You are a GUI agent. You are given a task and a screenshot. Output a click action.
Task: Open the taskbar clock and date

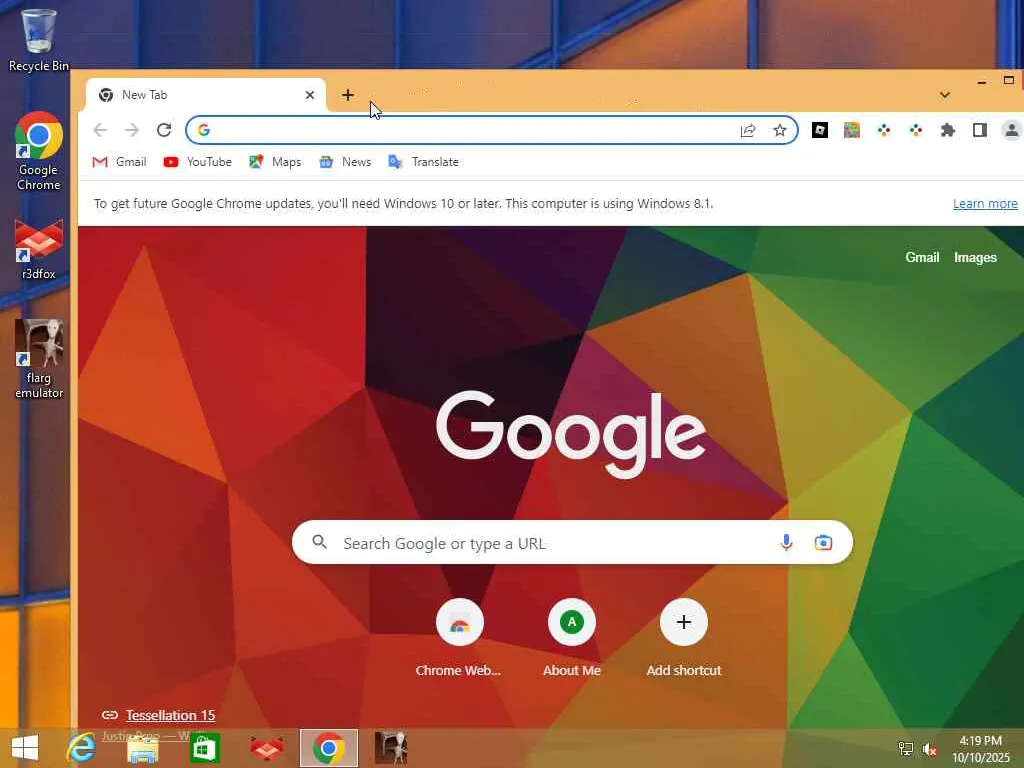click(981, 749)
